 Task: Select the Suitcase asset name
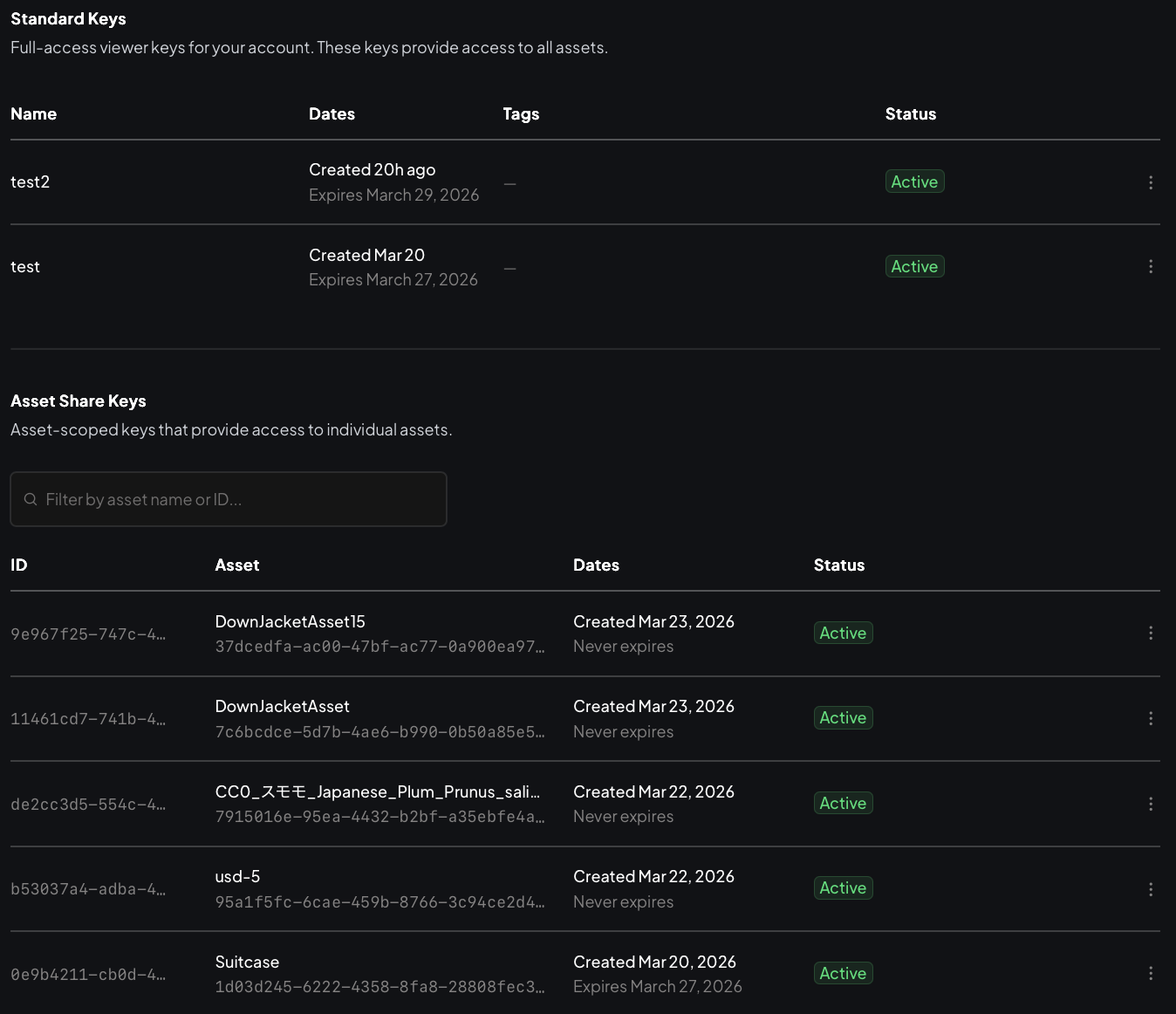(x=247, y=961)
